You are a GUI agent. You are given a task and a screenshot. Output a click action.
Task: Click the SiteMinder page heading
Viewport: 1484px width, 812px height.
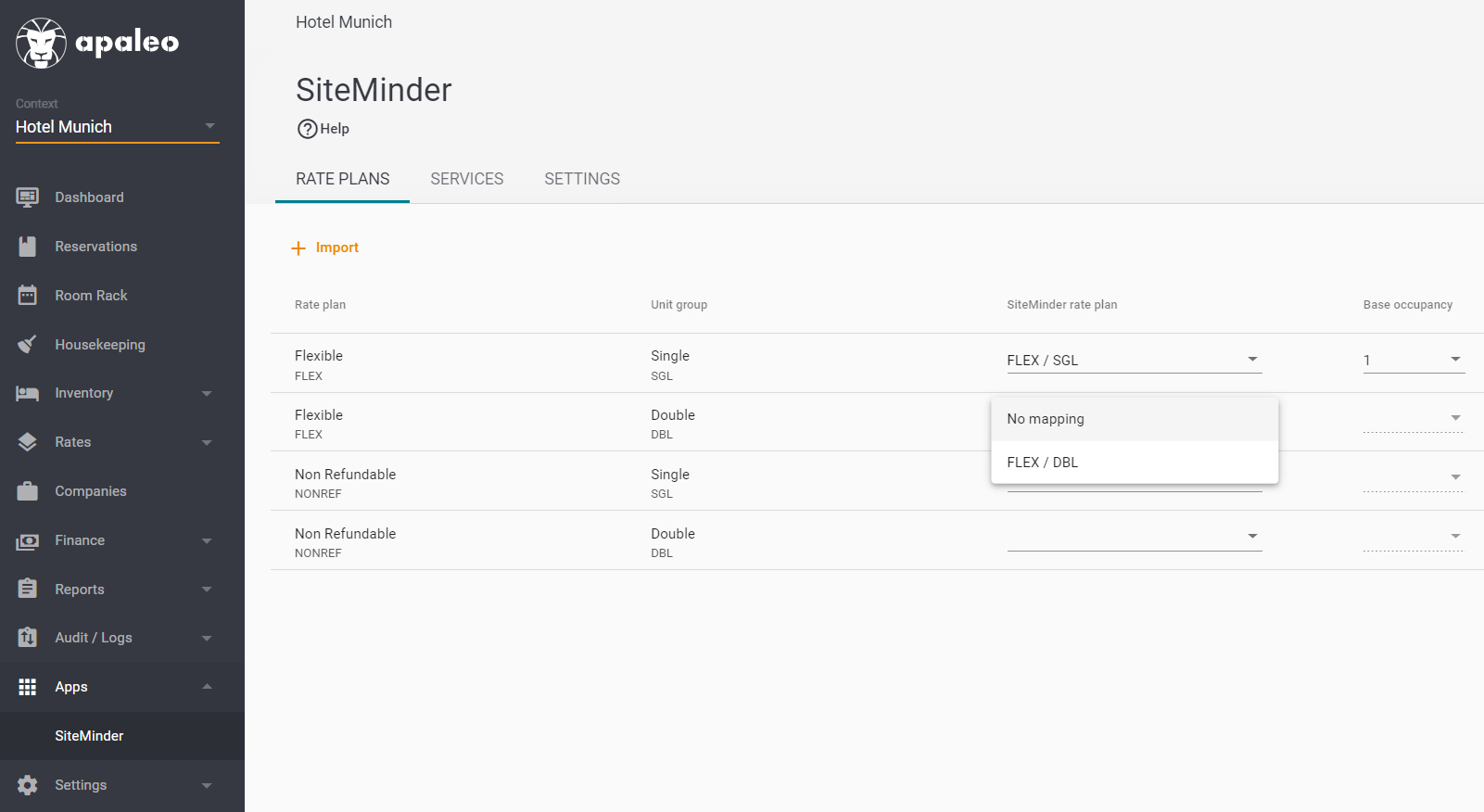click(x=374, y=90)
